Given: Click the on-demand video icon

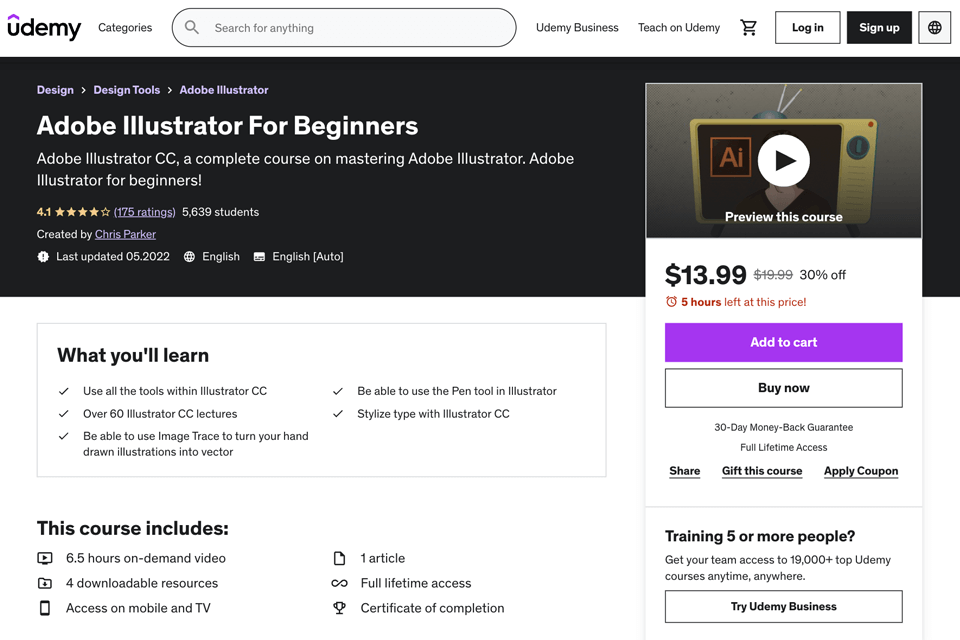Looking at the screenshot, I should tap(45, 558).
